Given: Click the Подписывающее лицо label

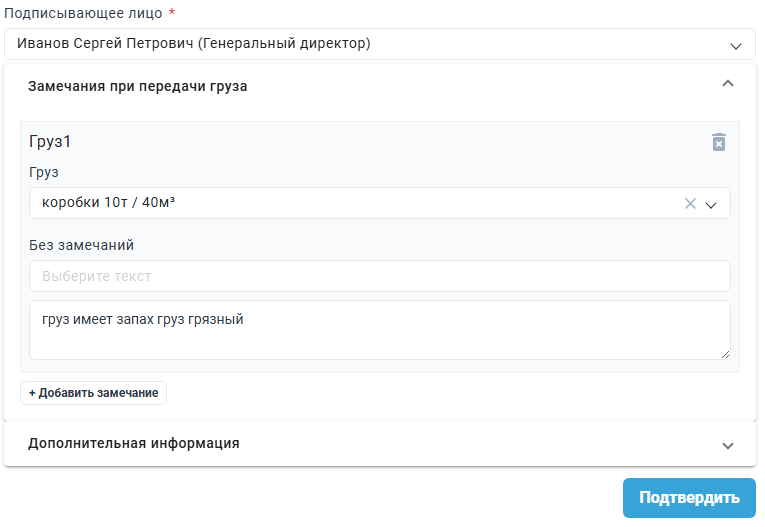Looking at the screenshot, I should tap(83, 13).
